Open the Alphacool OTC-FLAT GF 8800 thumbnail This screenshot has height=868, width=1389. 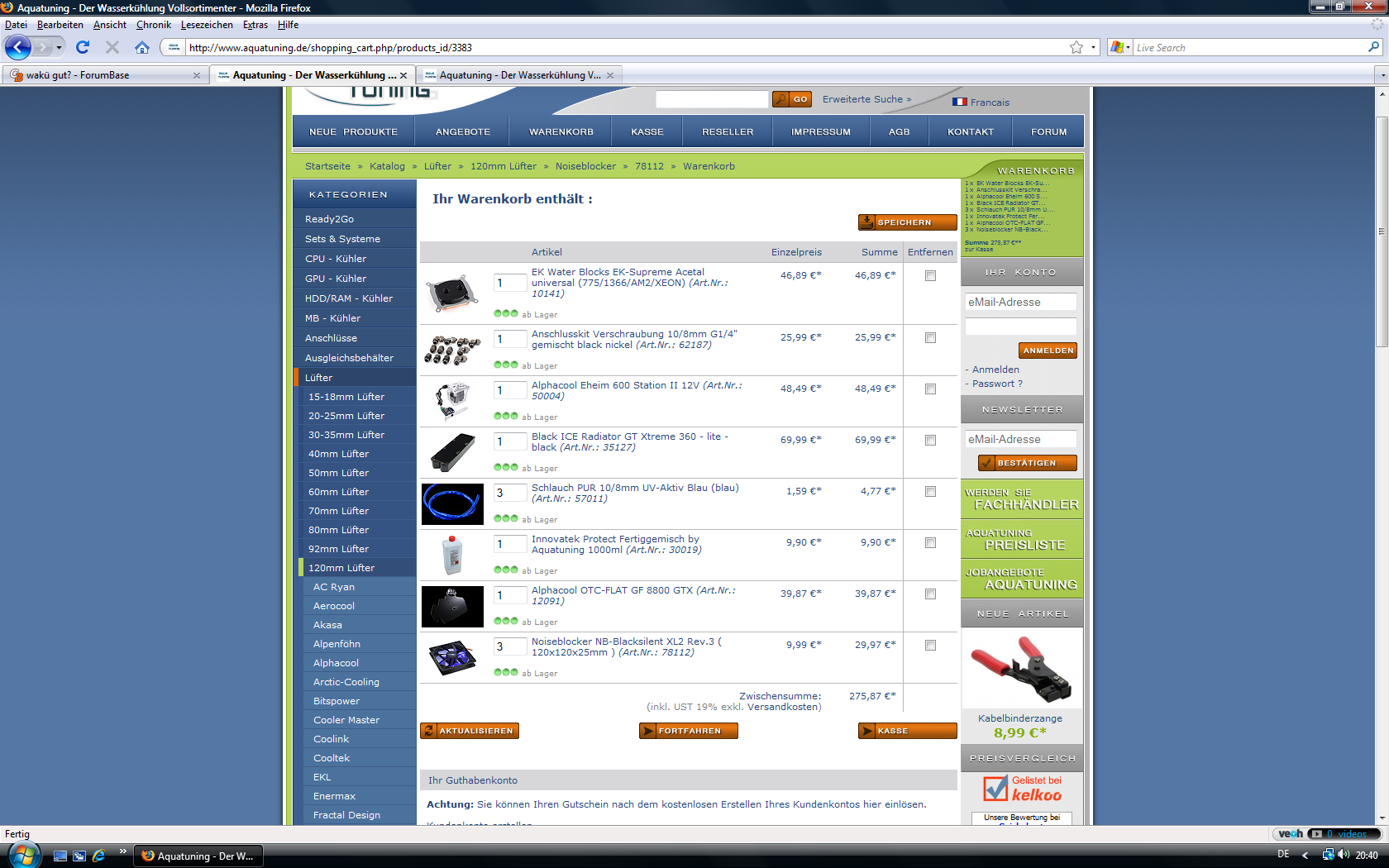[452, 606]
